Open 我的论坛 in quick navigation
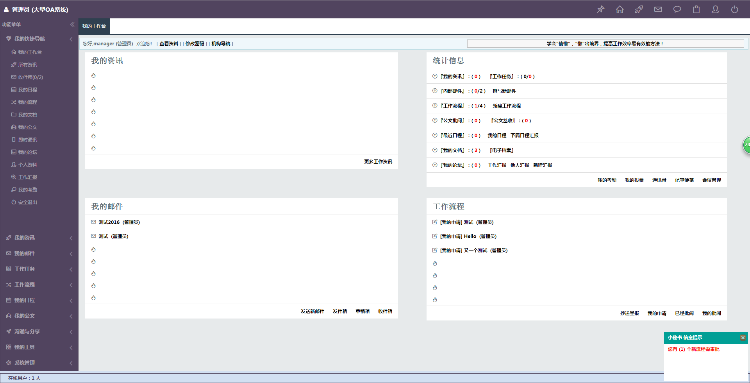This screenshot has height=383, width=750. coord(28,152)
